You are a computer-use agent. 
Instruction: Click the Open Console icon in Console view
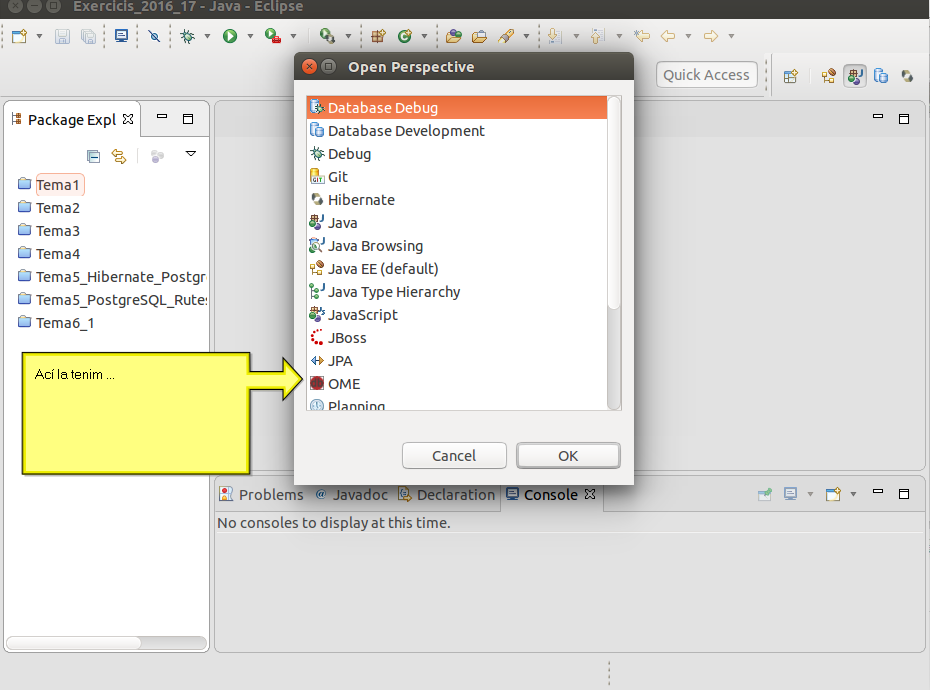[833, 494]
